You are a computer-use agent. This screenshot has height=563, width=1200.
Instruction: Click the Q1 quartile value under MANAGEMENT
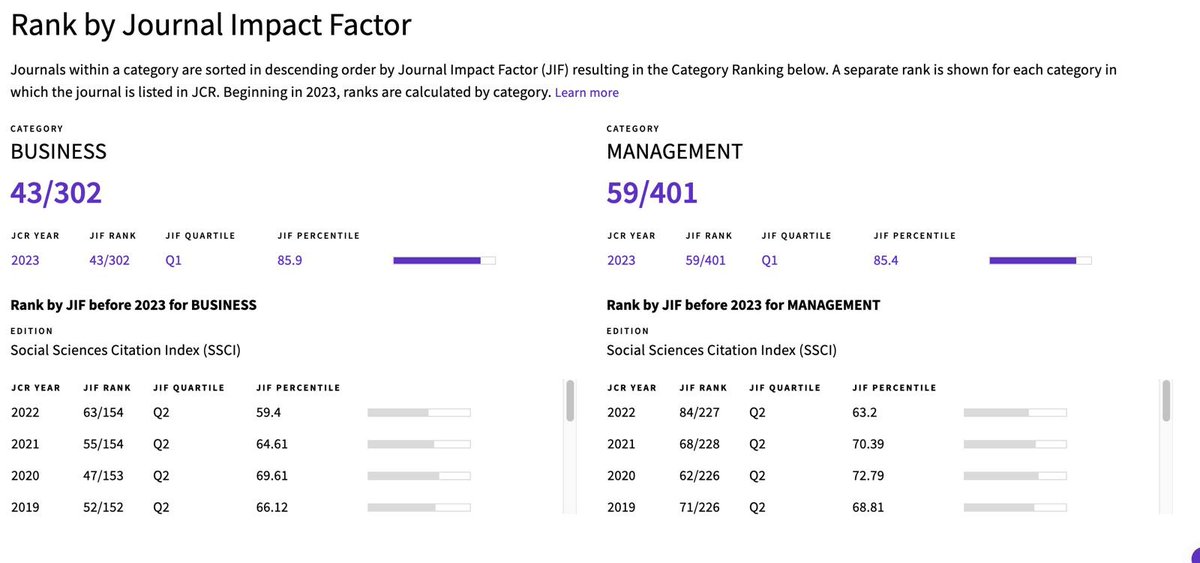tap(770, 261)
